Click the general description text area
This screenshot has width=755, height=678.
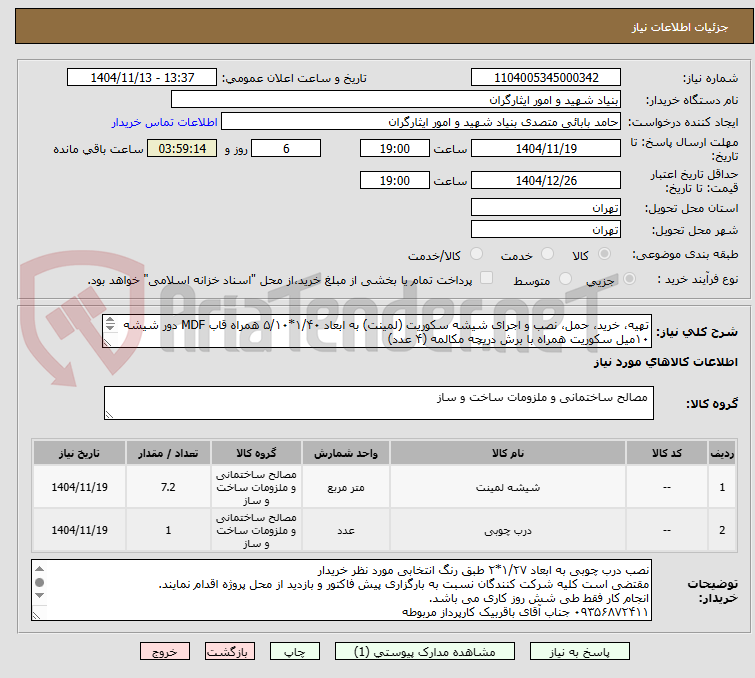coord(378,332)
